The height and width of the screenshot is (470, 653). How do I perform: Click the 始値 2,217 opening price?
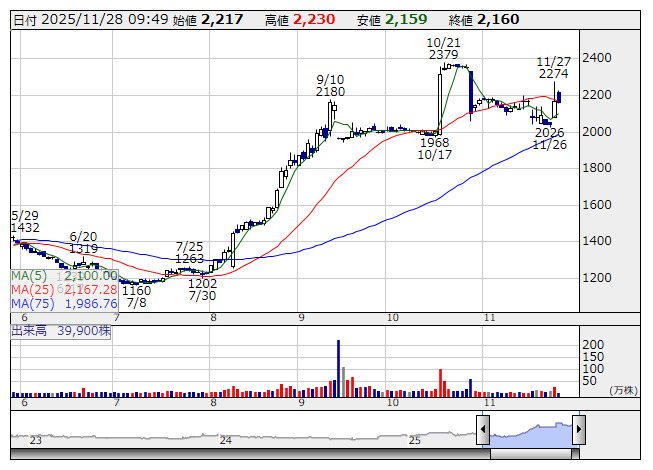pyautogui.click(x=208, y=20)
